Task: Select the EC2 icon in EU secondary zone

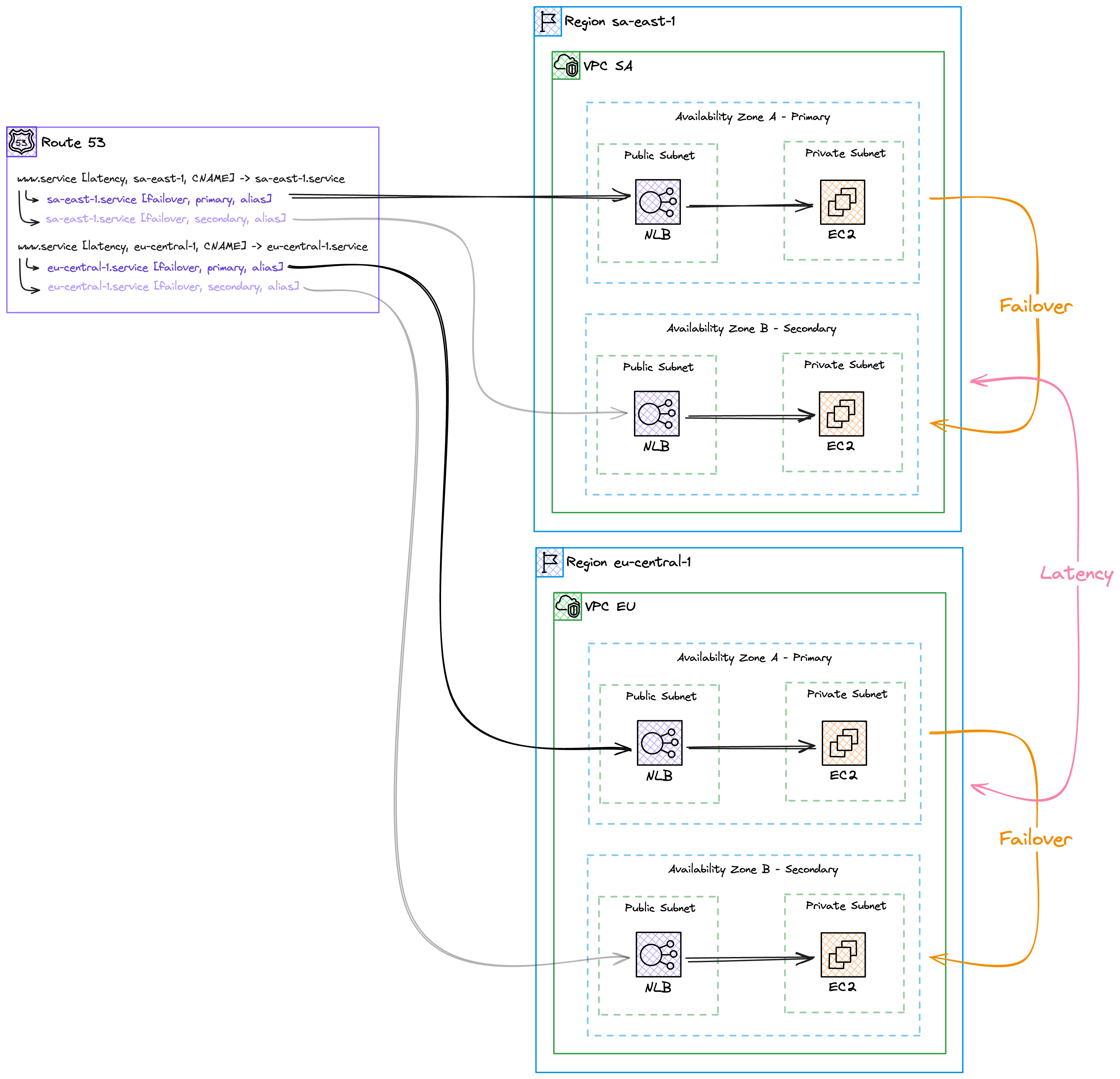Action: (x=843, y=954)
